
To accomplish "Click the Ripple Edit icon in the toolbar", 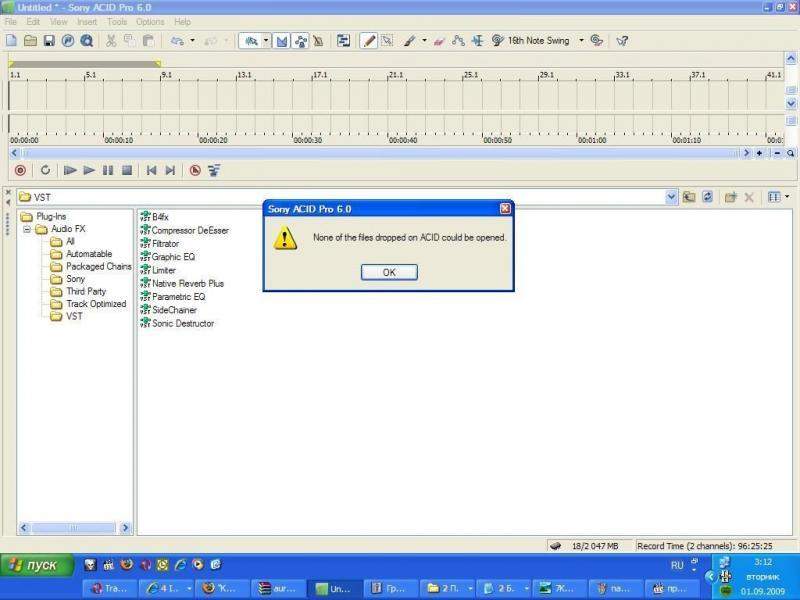I will (x=343, y=41).
